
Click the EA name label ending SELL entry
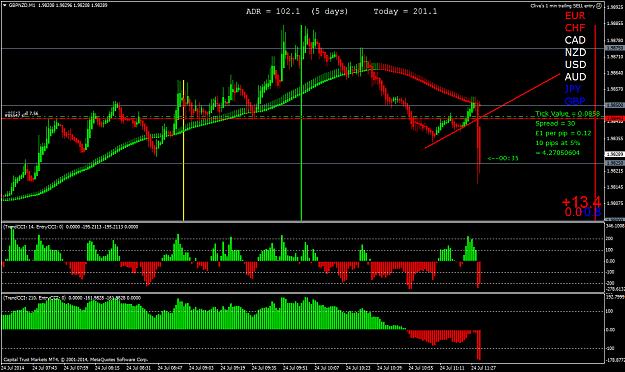[562, 6]
